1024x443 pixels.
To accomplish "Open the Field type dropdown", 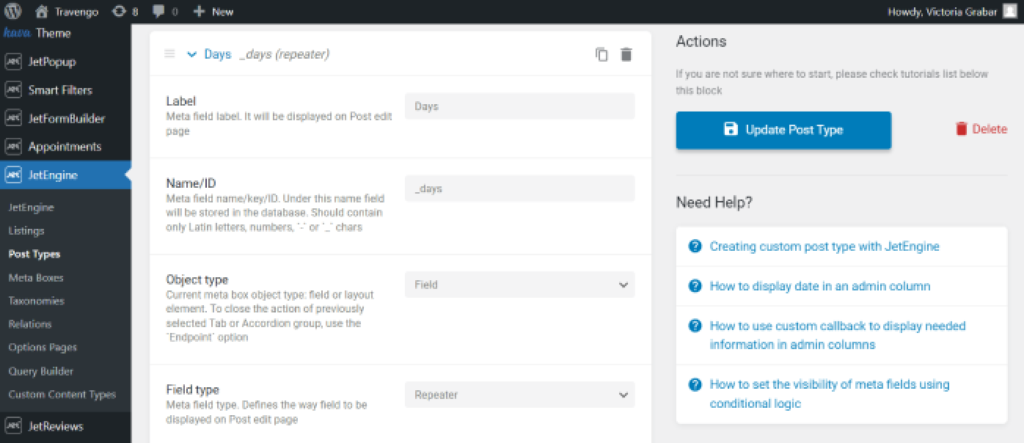I will pos(520,395).
